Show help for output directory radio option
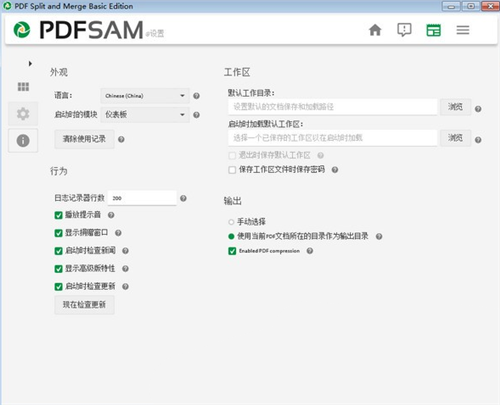Viewport: 500px width, 405px height. pos(379,236)
